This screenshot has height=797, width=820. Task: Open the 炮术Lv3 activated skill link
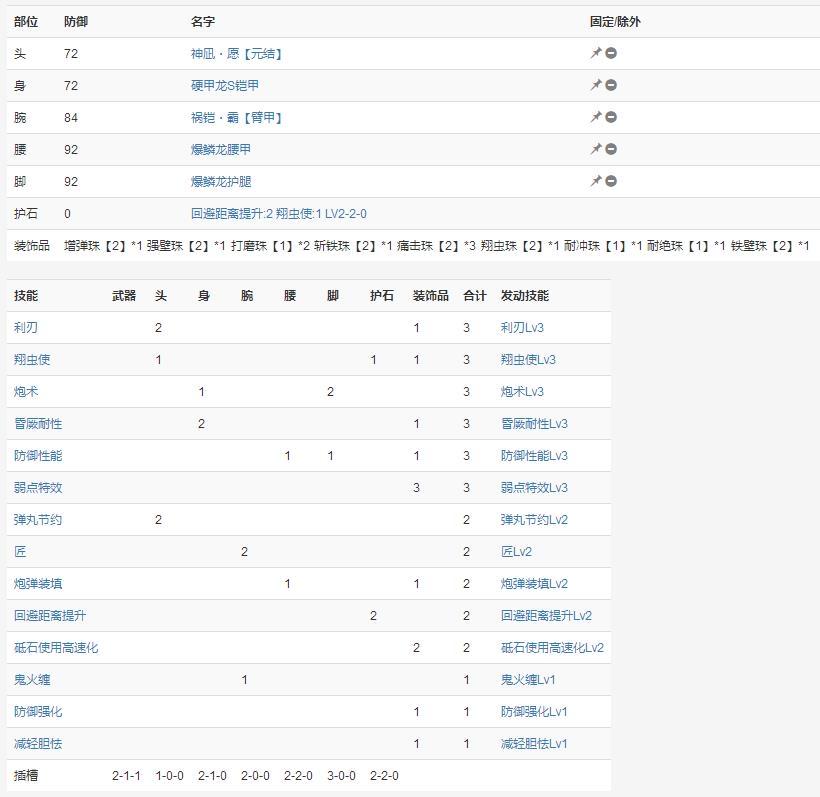[522, 392]
